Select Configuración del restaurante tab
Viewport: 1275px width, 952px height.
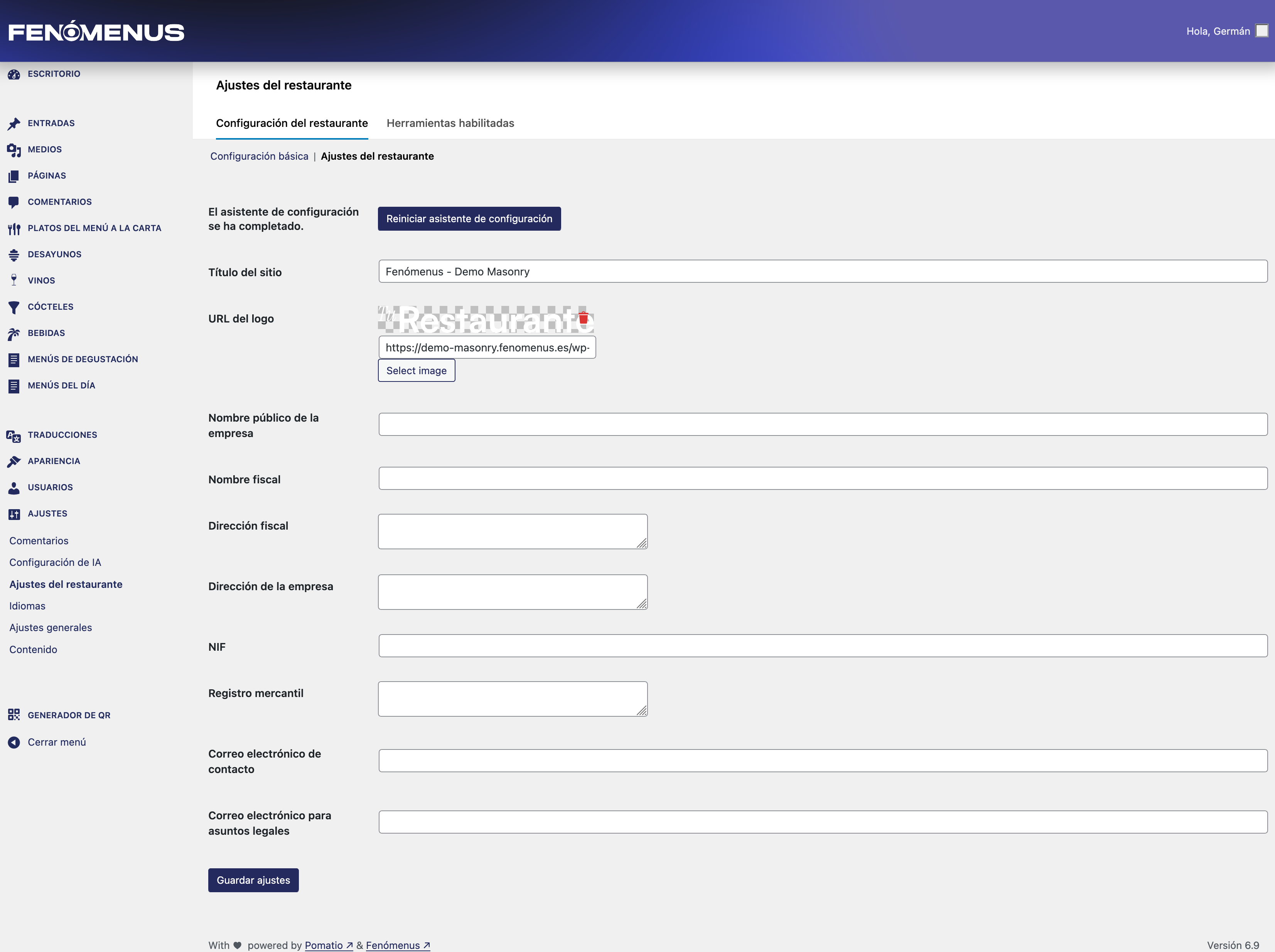pyautogui.click(x=292, y=123)
